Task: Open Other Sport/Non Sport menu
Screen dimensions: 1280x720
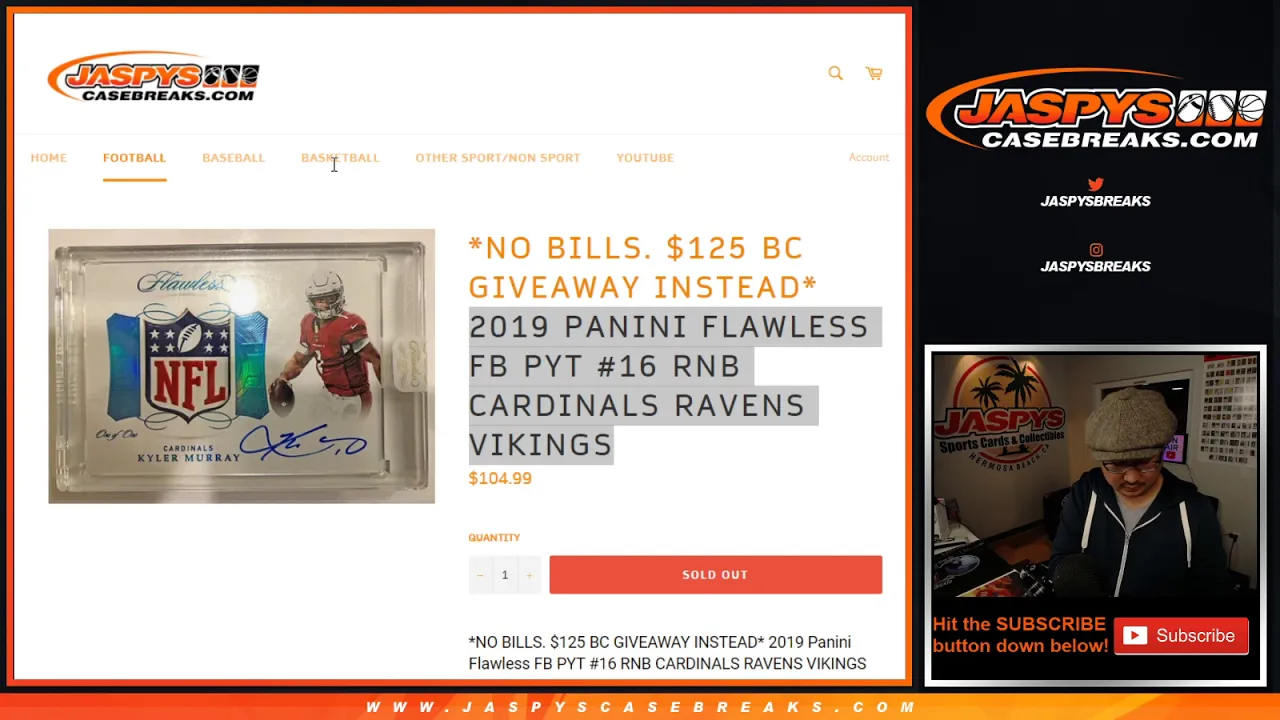Action: (497, 158)
